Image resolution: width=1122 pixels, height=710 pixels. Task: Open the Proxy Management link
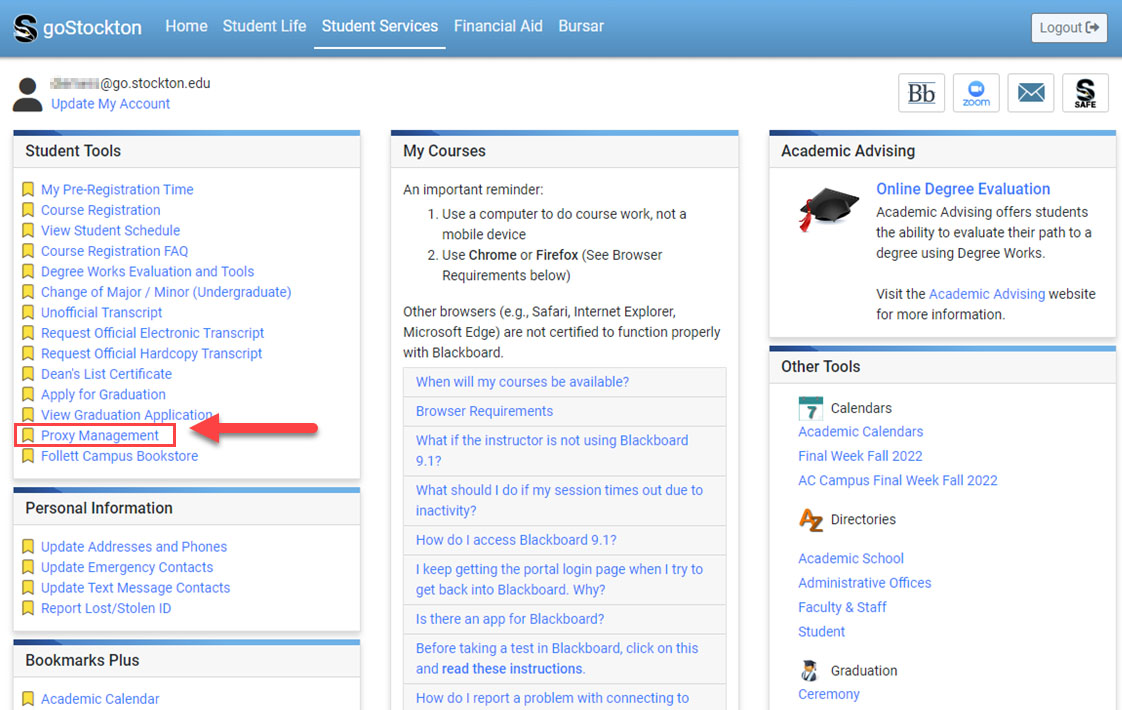click(99, 435)
